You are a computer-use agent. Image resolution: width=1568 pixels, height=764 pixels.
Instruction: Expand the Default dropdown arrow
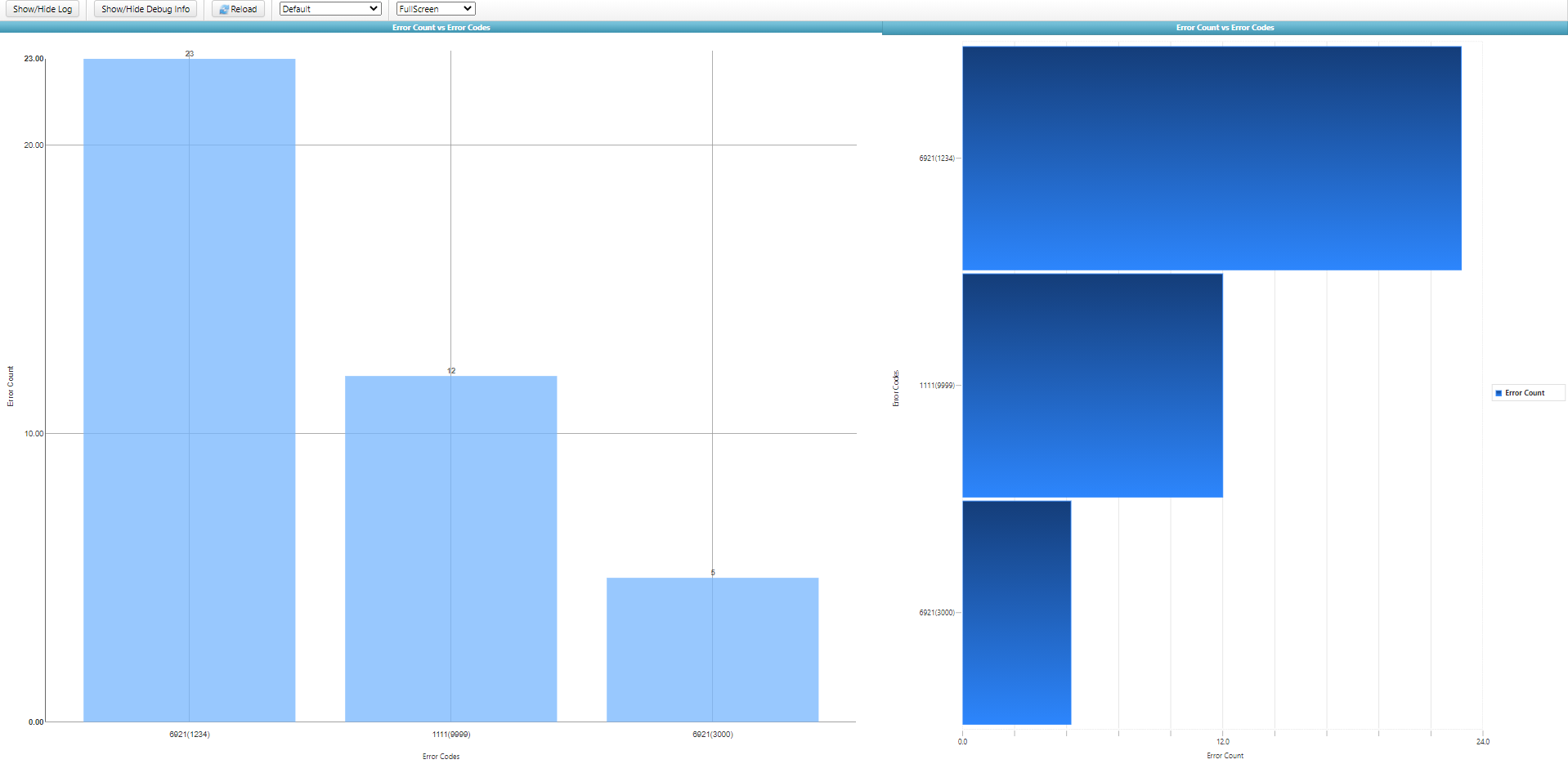(x=374, y=9)
